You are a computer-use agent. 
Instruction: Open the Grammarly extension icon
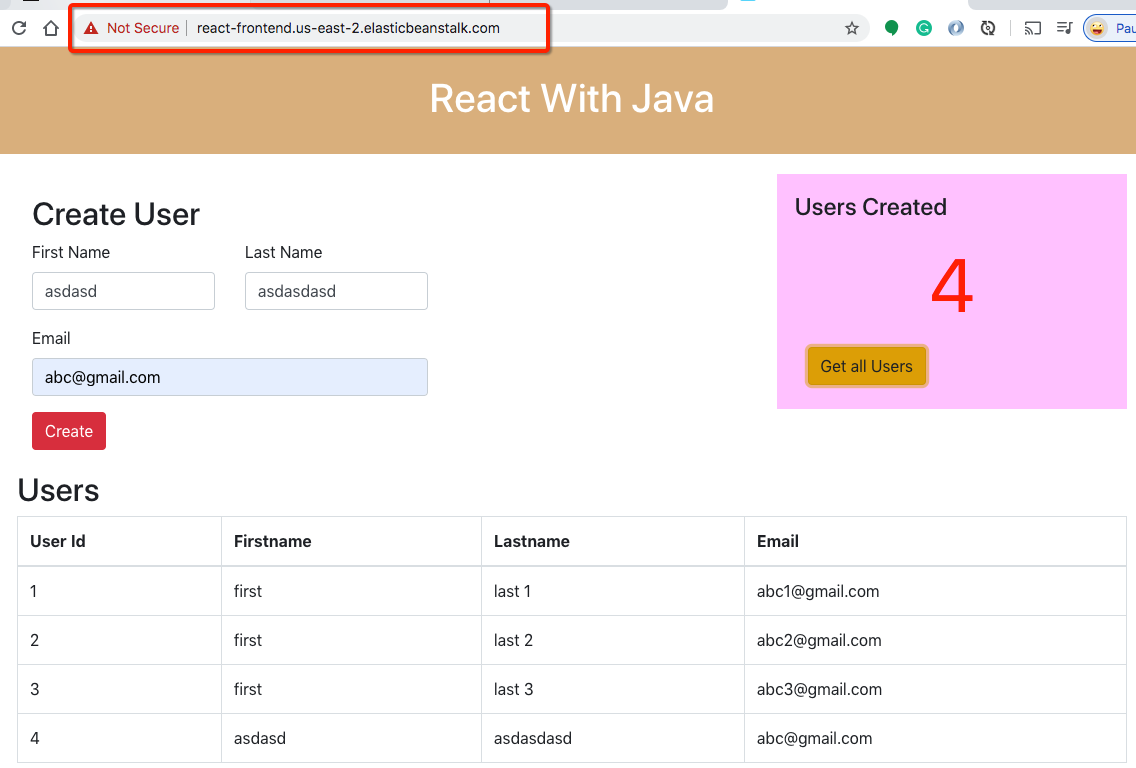923,28
